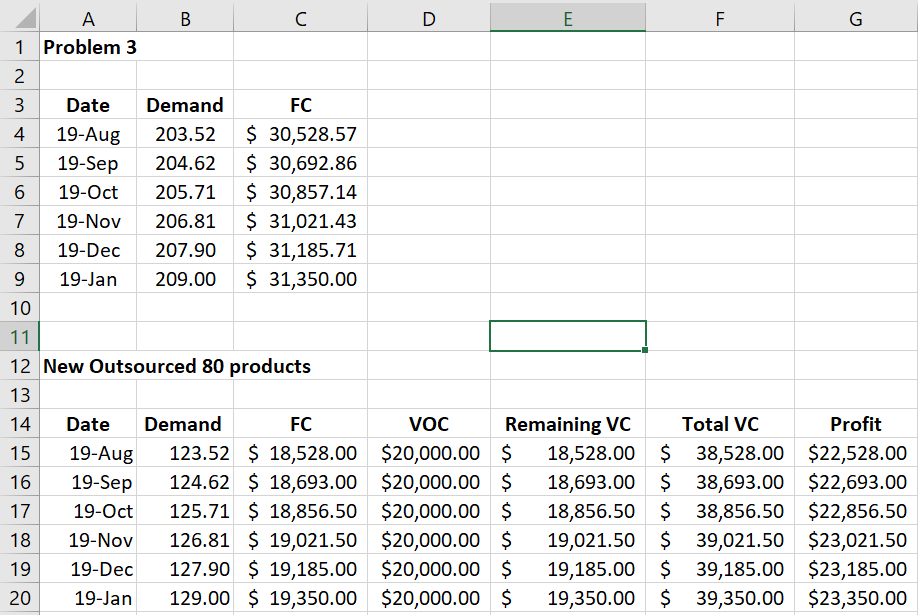Viewport: 918px width, 615px height.
Task: Select FC cell $30,528.57
Action: [x=300, y=134]
